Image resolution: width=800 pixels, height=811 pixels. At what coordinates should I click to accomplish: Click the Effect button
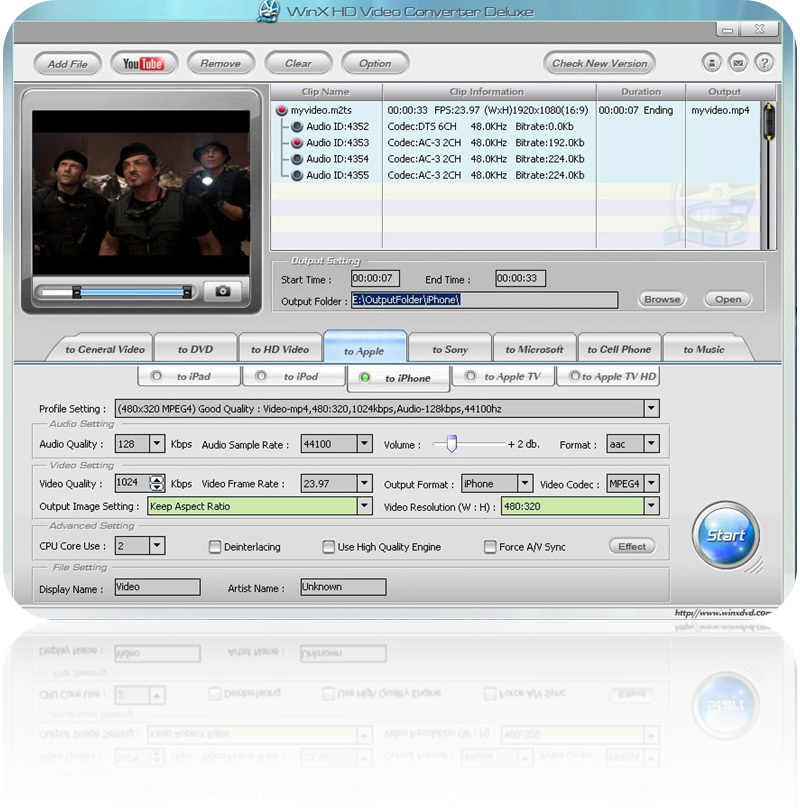(632, 546)
